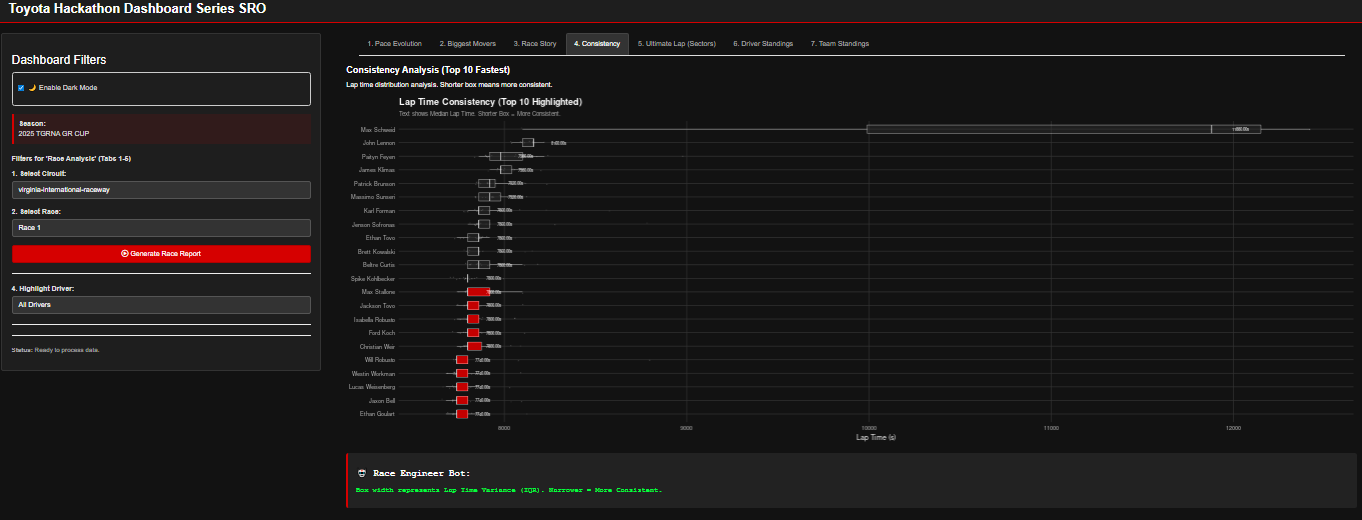Image resolution: width=1362 pixels, height=520 pixels.
Task: Open the Select Race dropdown showing Race 1
Action: pos(161,228)
